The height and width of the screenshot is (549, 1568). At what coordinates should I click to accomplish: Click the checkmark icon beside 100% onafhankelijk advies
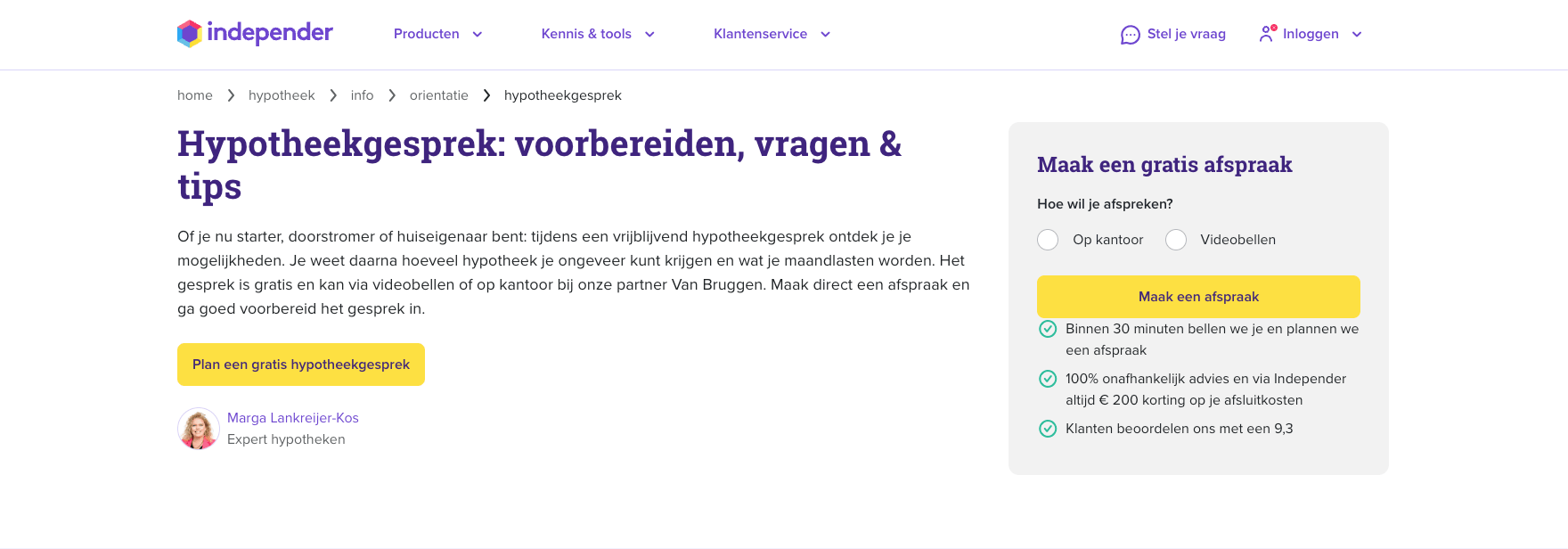pos(1048,379)
